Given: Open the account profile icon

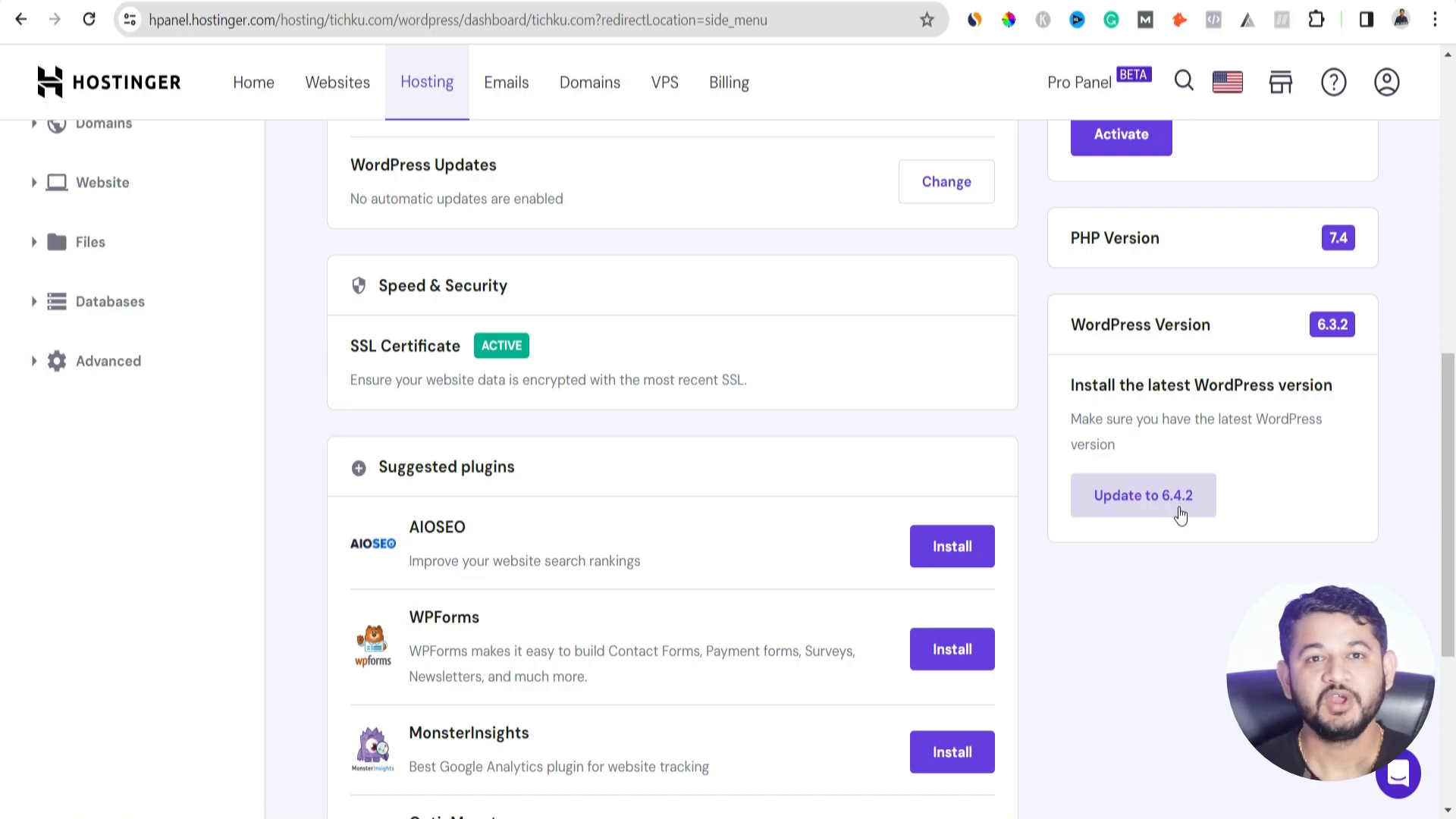Looking at the screenshot, I should pyautogui.click(x=1386, y=82).
